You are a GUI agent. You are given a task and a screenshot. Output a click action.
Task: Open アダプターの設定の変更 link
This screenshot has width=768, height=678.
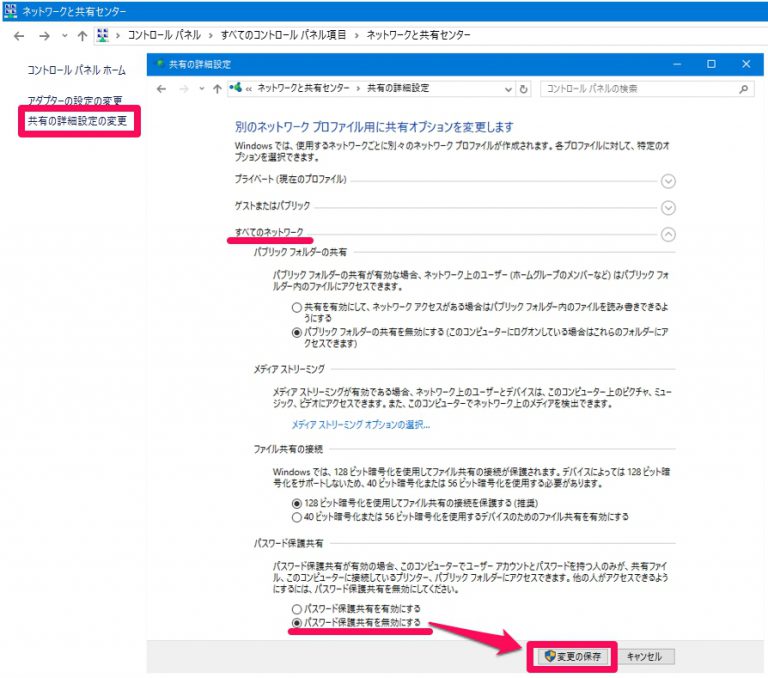75,100
